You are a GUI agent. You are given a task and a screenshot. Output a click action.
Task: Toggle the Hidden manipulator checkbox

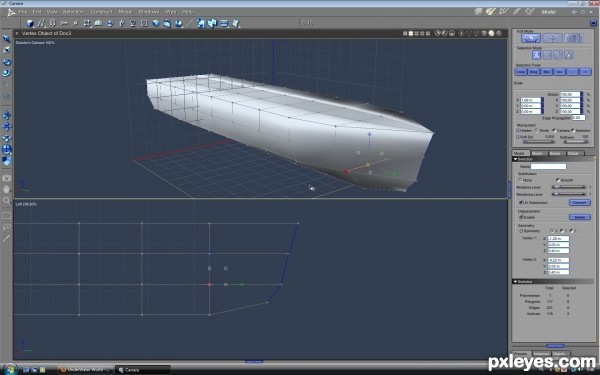pos(518,130)
